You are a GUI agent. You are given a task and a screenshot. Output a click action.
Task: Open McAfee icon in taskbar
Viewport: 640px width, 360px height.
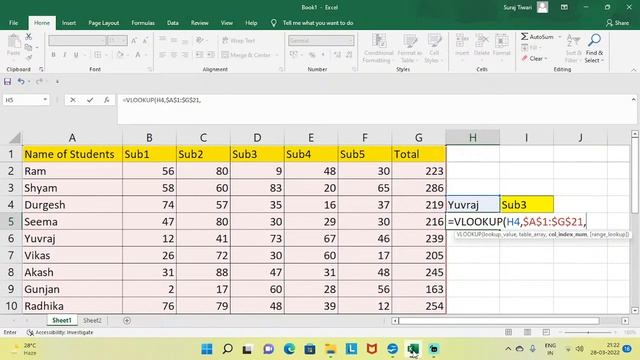point(371,349)
